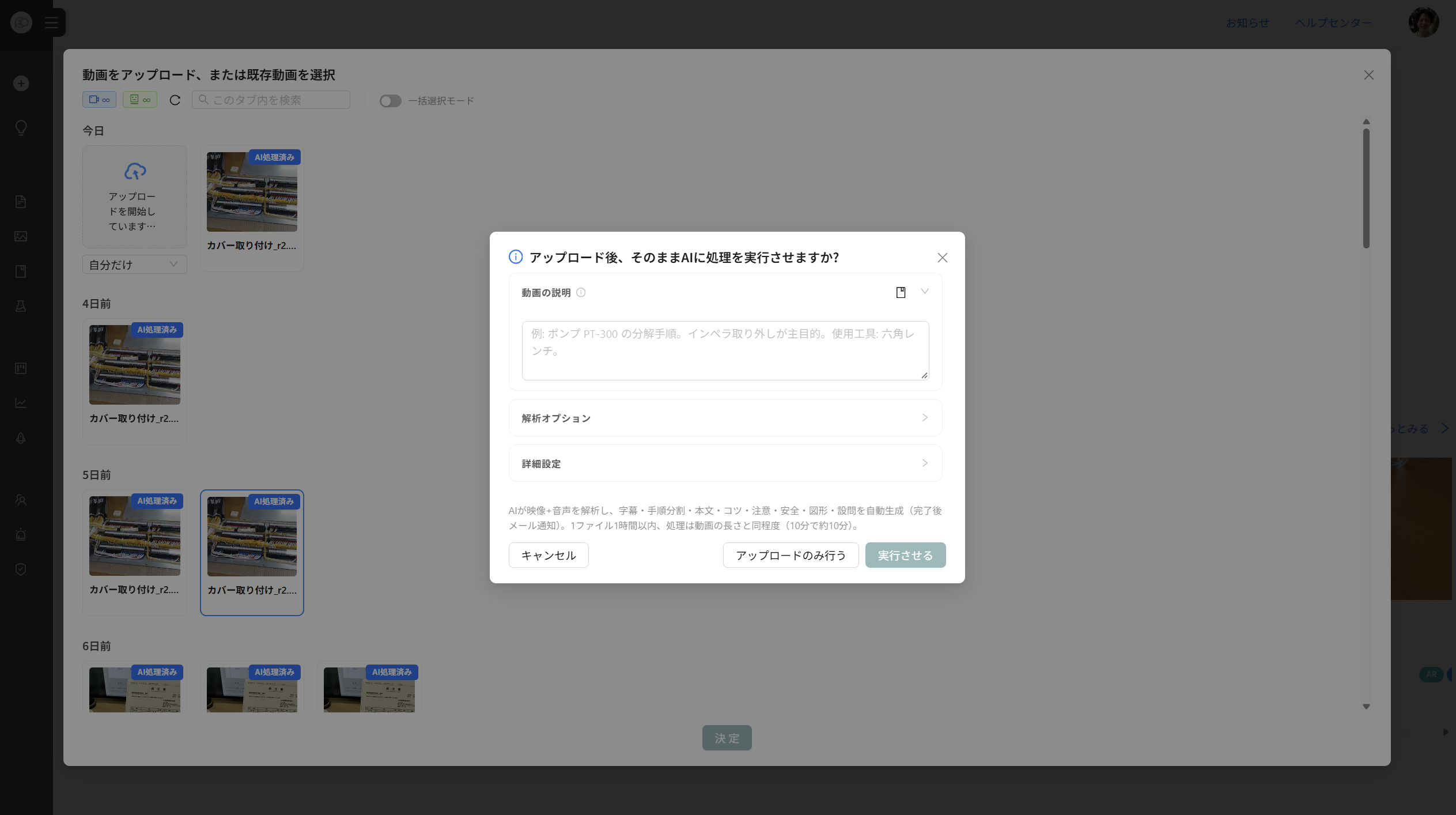Viewport: 1456px width, 815px height.
Task: Click the もっとみる arrow on the right
Action: coord(1445,428)
